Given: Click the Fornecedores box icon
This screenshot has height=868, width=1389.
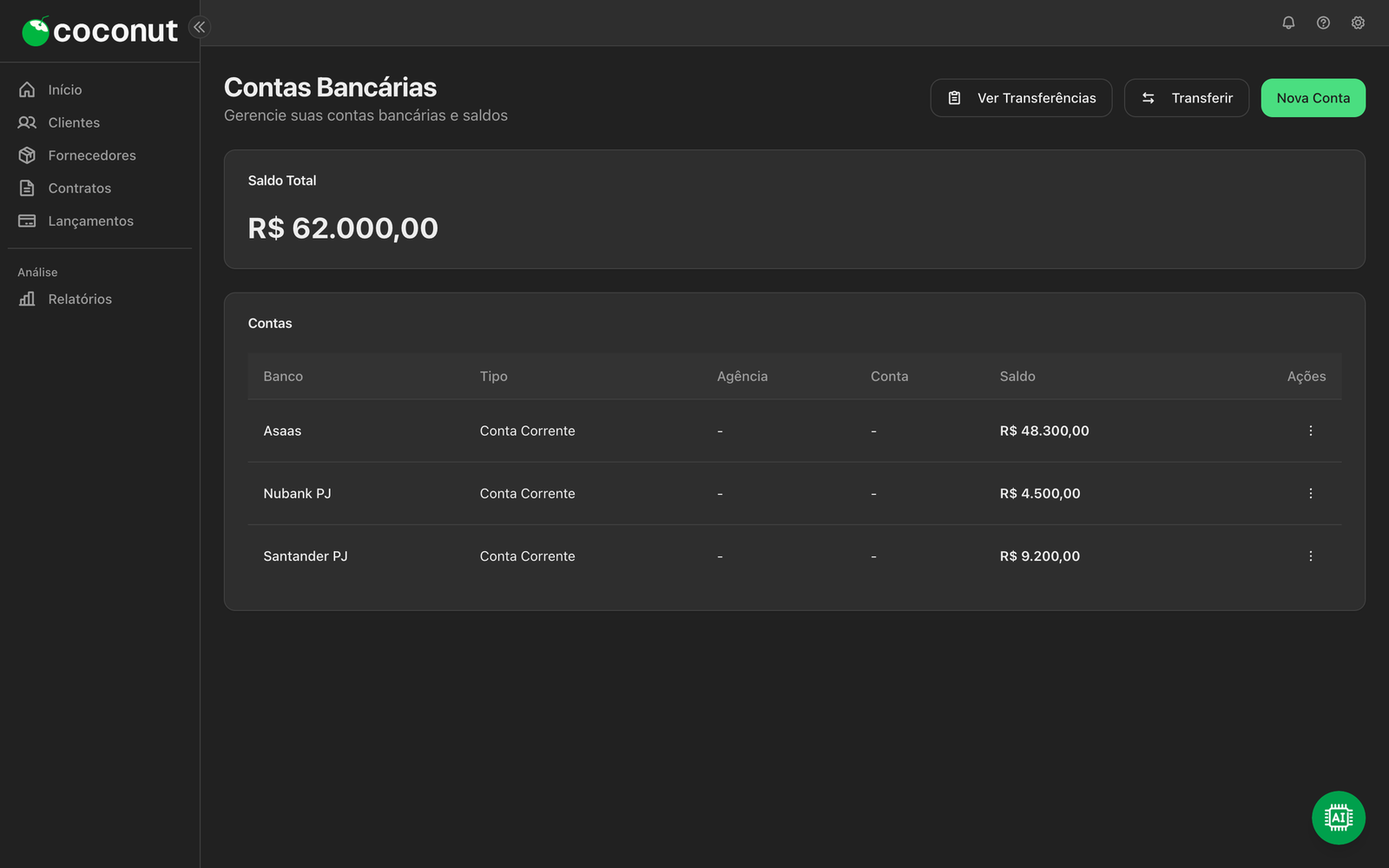Looking at the screenshot, I should click(27, 155).
